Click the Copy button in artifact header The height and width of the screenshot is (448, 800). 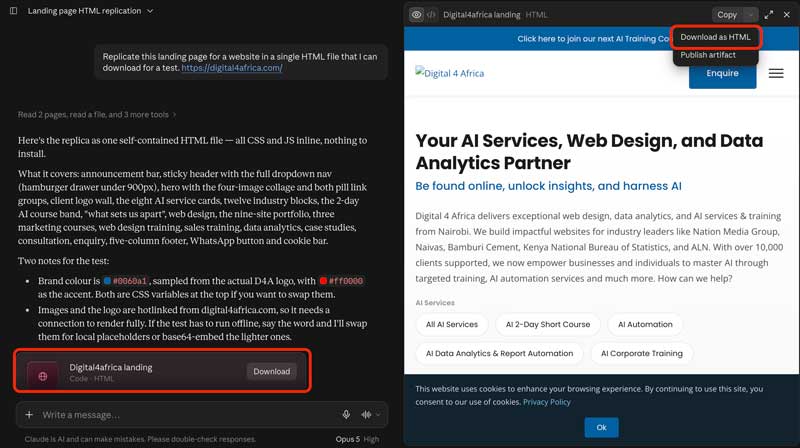(727, 15)
